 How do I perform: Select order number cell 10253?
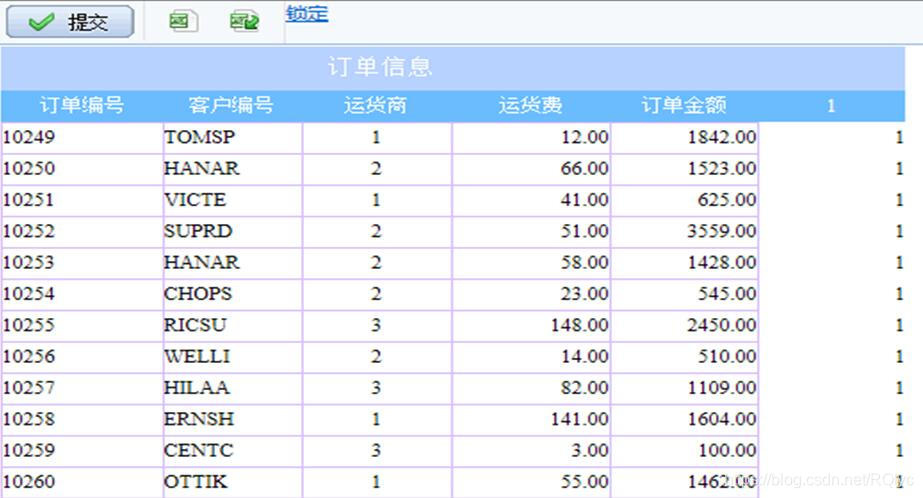tap(82, 263)
